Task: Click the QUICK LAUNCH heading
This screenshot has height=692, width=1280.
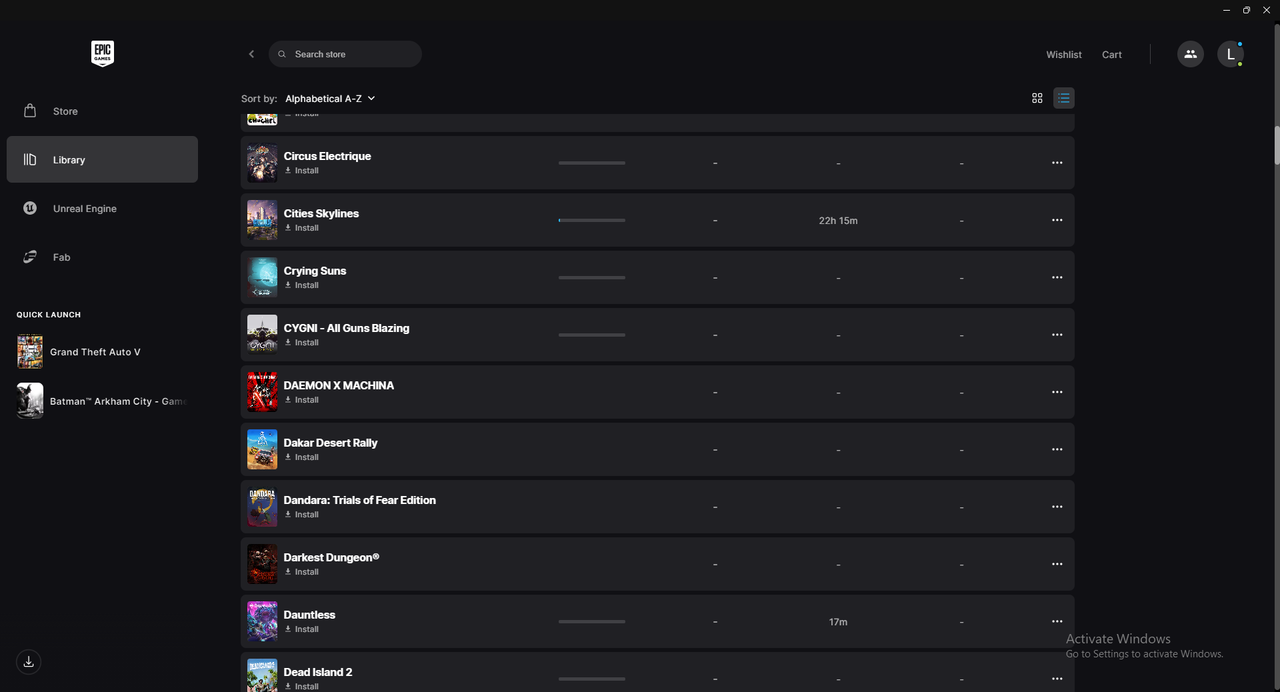Action: click(x=49, y=315)
